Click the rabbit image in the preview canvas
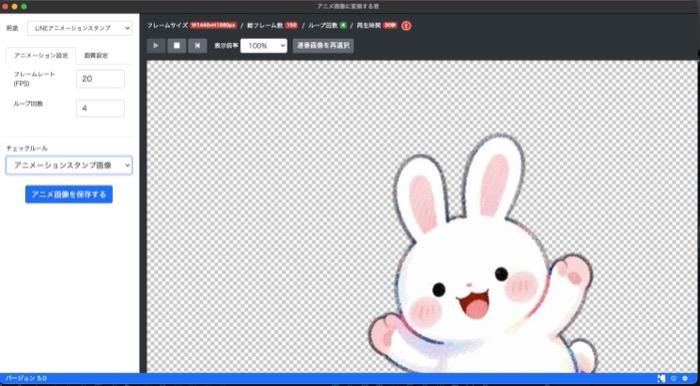Viewport: 700px width, 386px height. click(x=482, y=254)
